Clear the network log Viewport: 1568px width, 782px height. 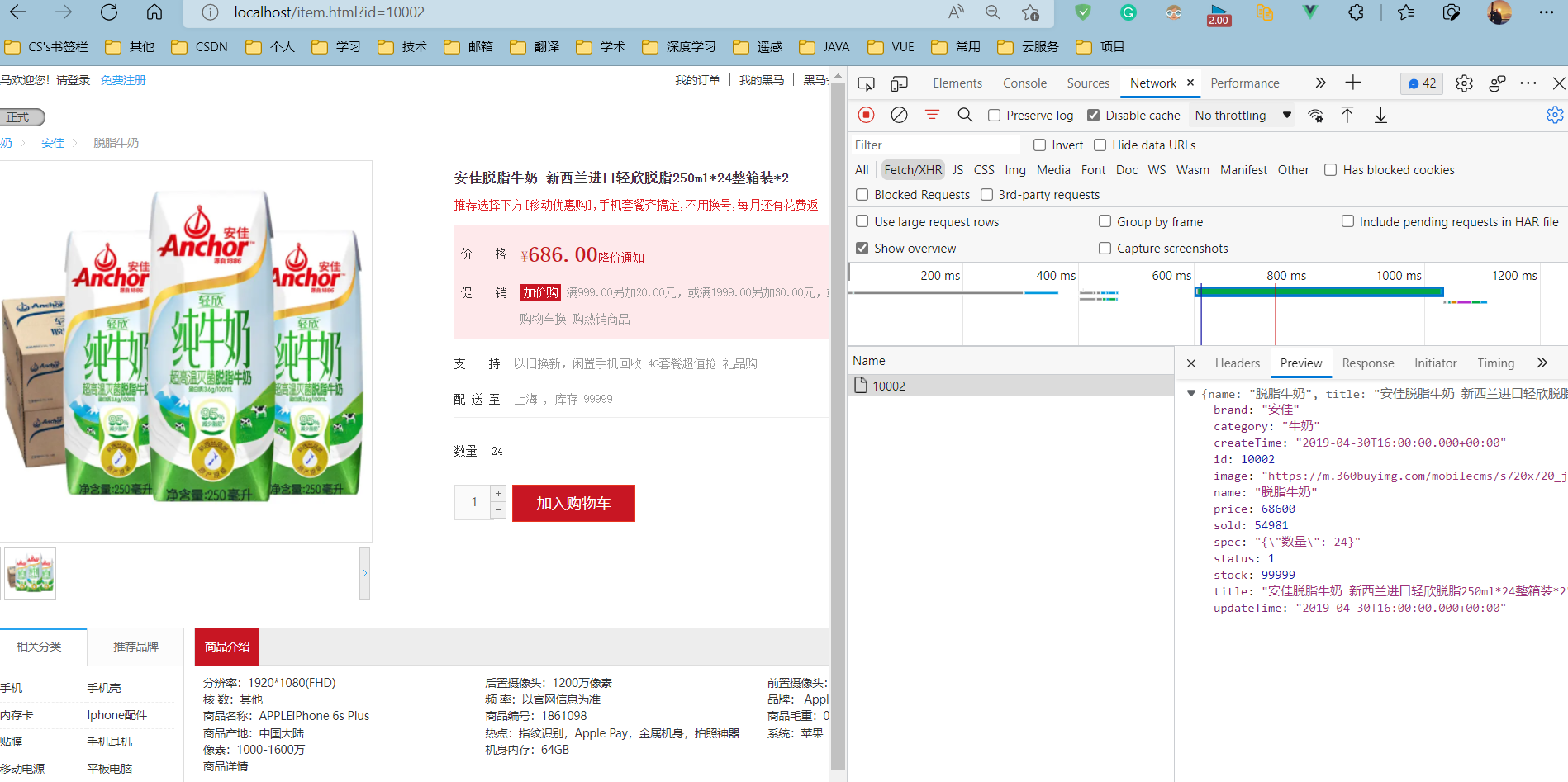tap(899, 115)
